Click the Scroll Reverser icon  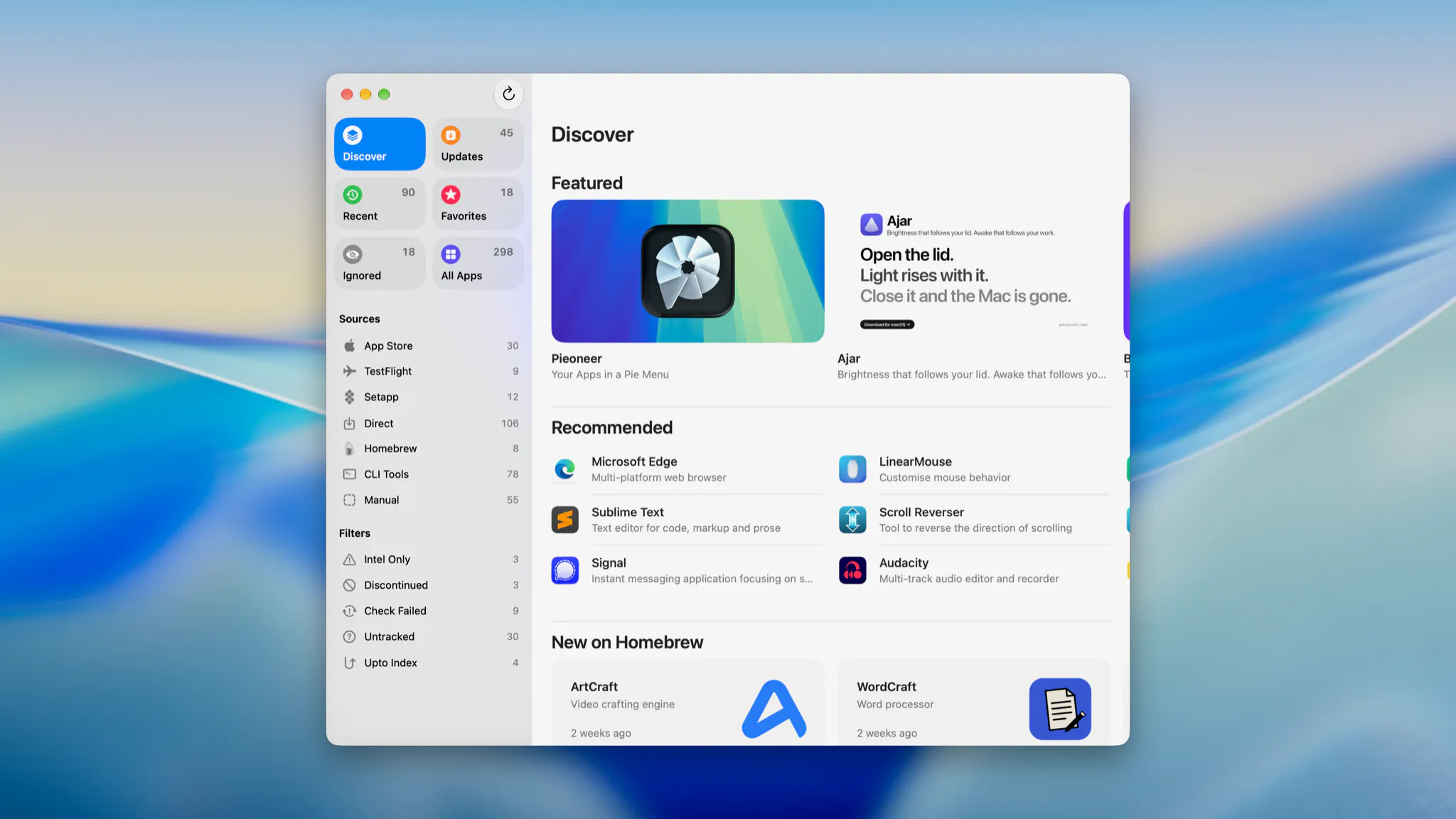click(x=852, y=520)
